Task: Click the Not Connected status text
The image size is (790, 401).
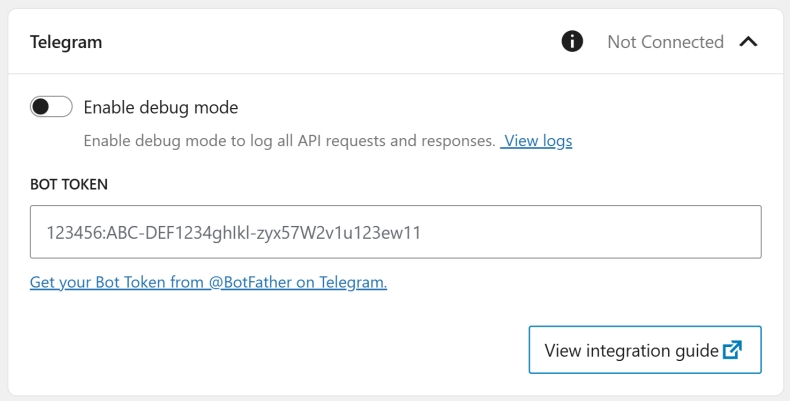Action: click(x=665, y=42)
